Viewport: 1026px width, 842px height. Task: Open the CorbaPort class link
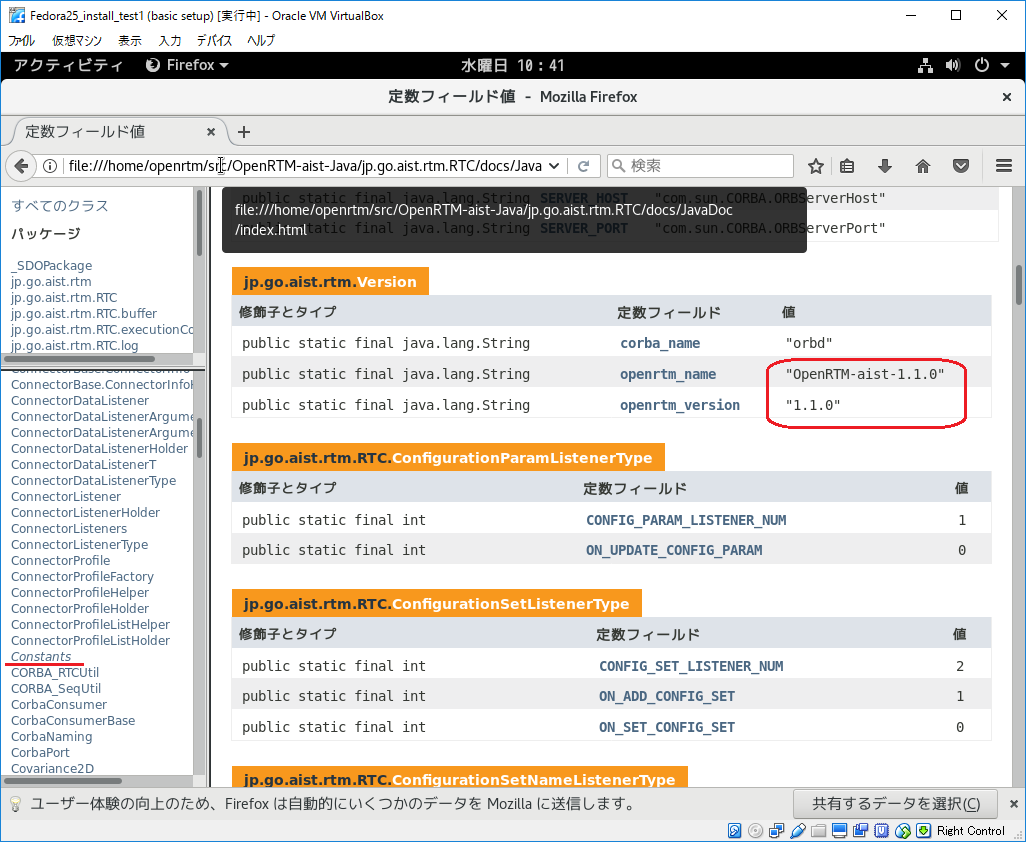(x=40, y=752)
